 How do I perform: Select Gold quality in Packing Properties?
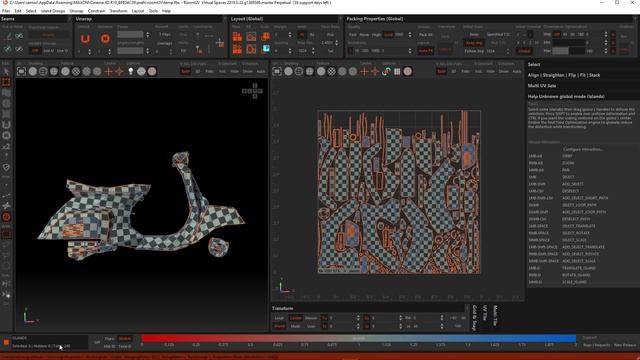tap(388, 35)
